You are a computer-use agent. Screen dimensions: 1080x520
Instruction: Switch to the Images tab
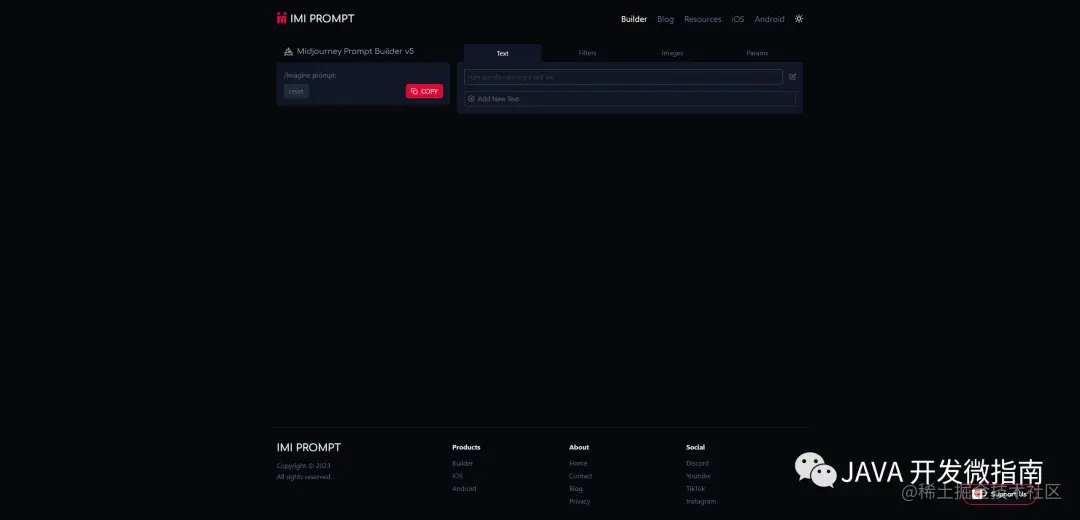[672, 53]
